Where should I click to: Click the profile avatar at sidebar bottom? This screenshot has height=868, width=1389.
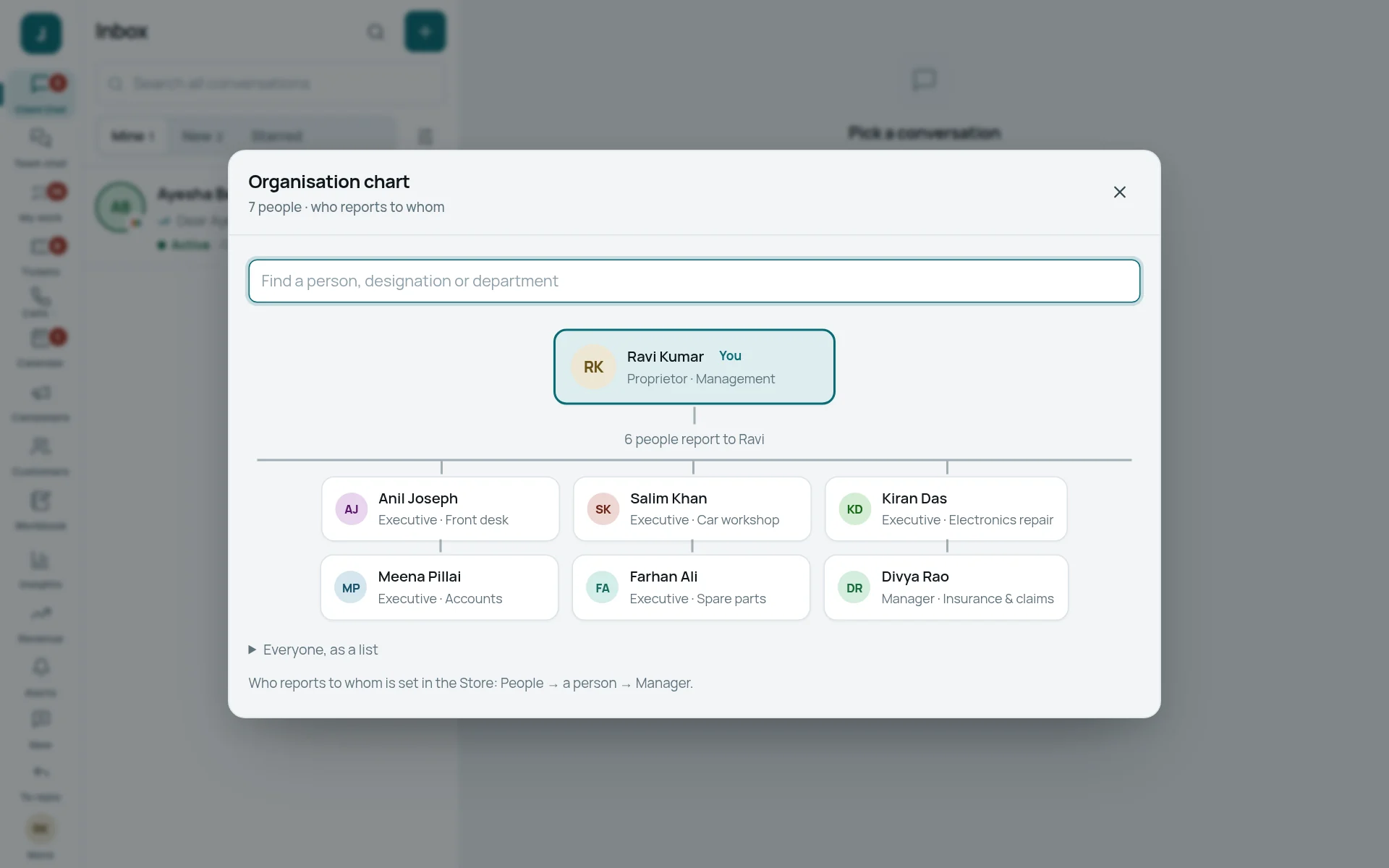click(x=41, y=829)
